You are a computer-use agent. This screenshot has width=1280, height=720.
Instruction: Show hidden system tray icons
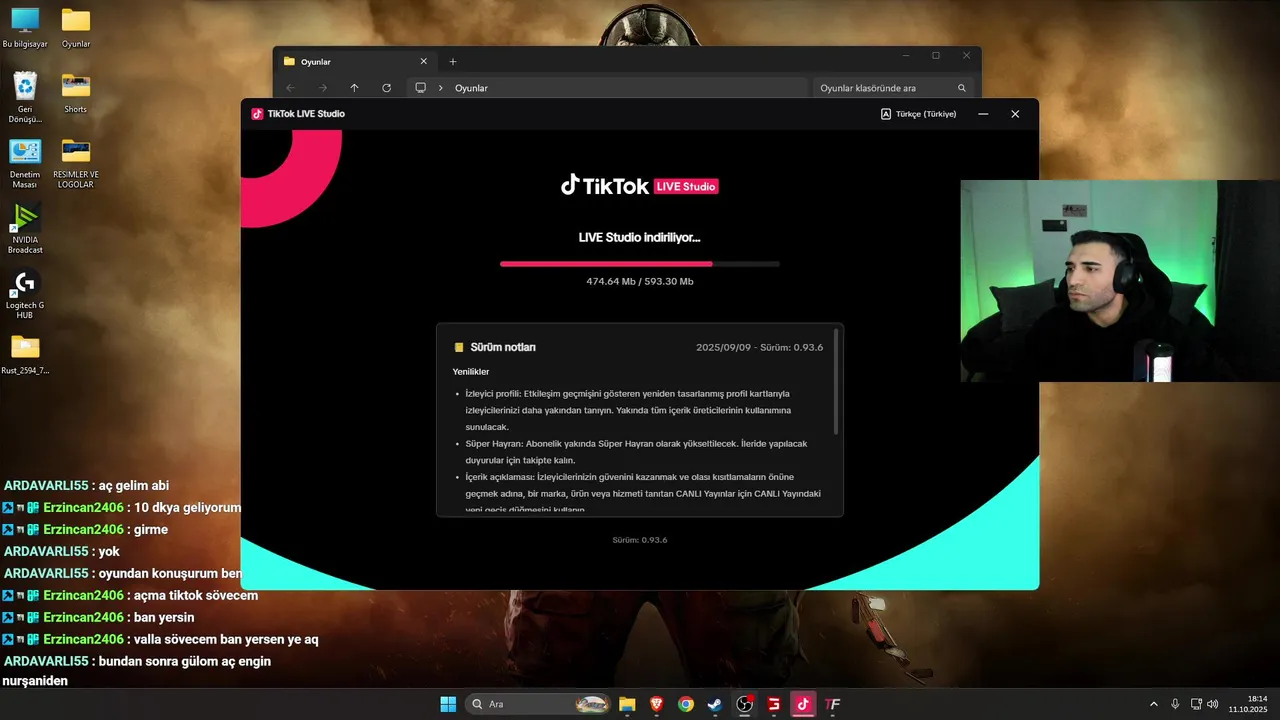(1153, 704)
